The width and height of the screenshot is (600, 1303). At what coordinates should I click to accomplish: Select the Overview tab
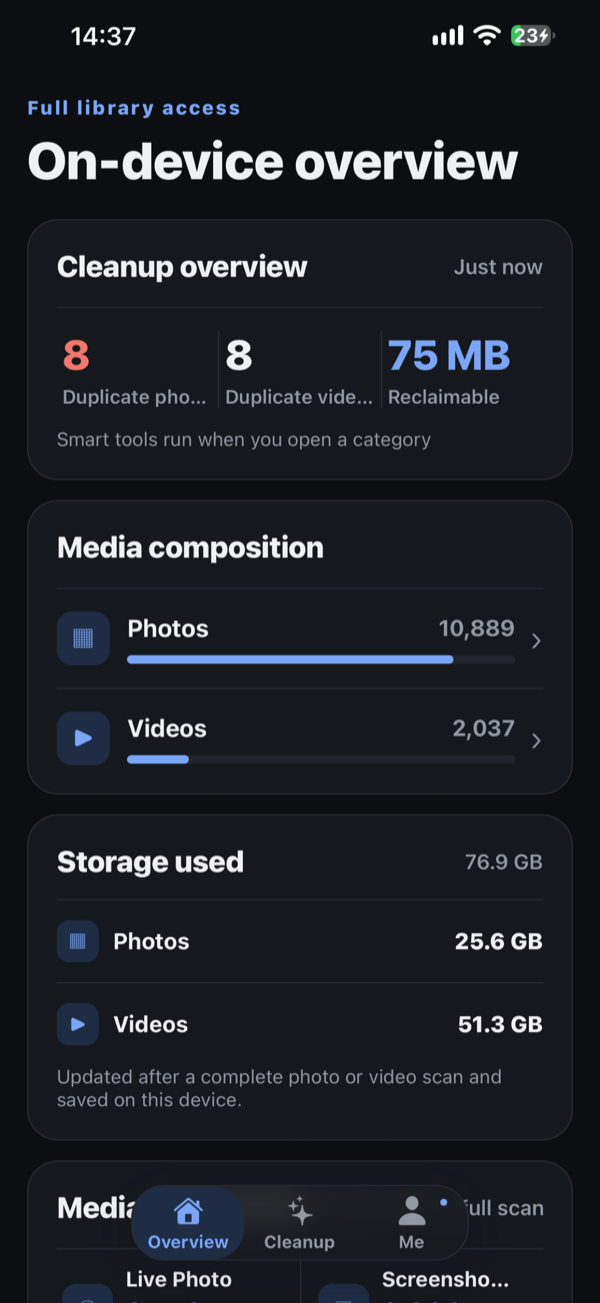188,1222
